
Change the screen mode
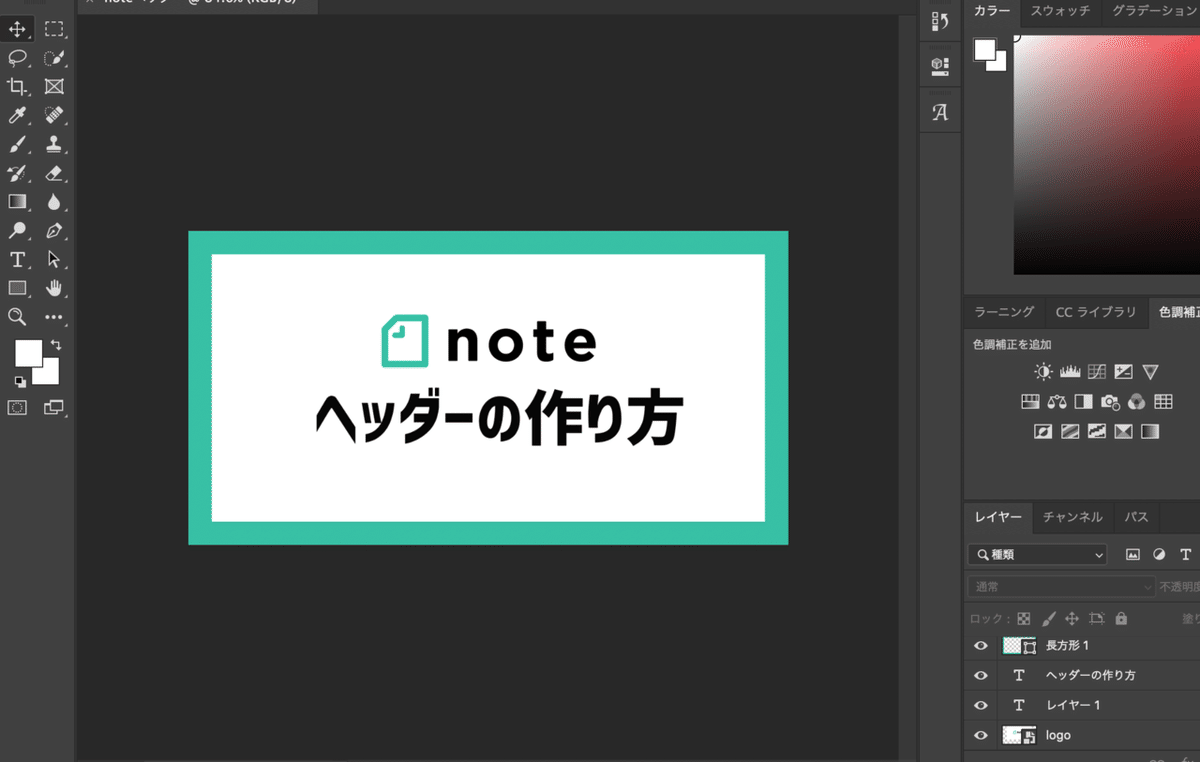pos(54,407)
